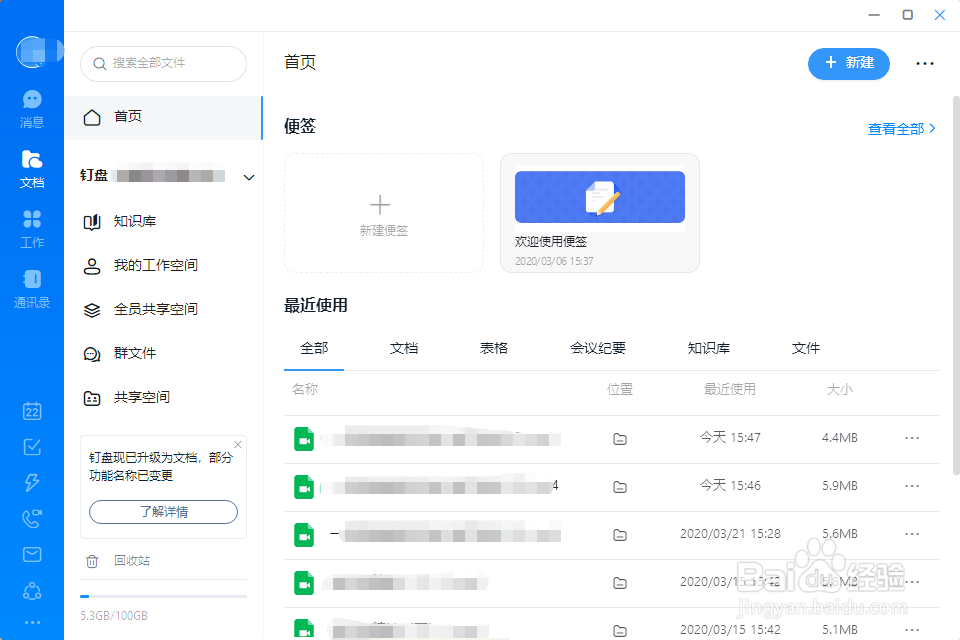Click the 5.3GB/100GB storage usage bar
The width and height of the screenshot is (960, 640).
click(x=163, y=594)
